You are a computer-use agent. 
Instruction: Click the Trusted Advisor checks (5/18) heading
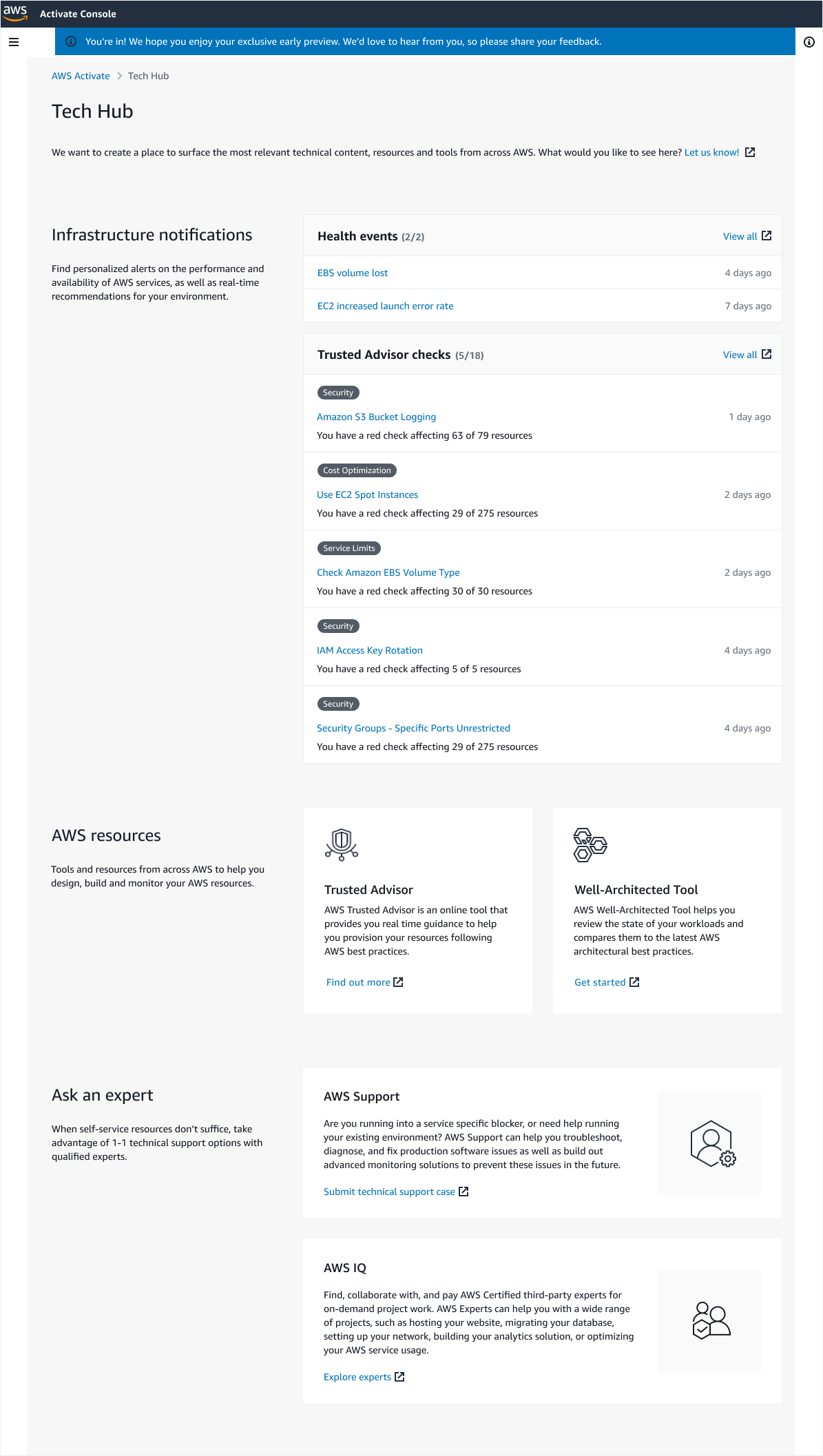coord(400,355)
